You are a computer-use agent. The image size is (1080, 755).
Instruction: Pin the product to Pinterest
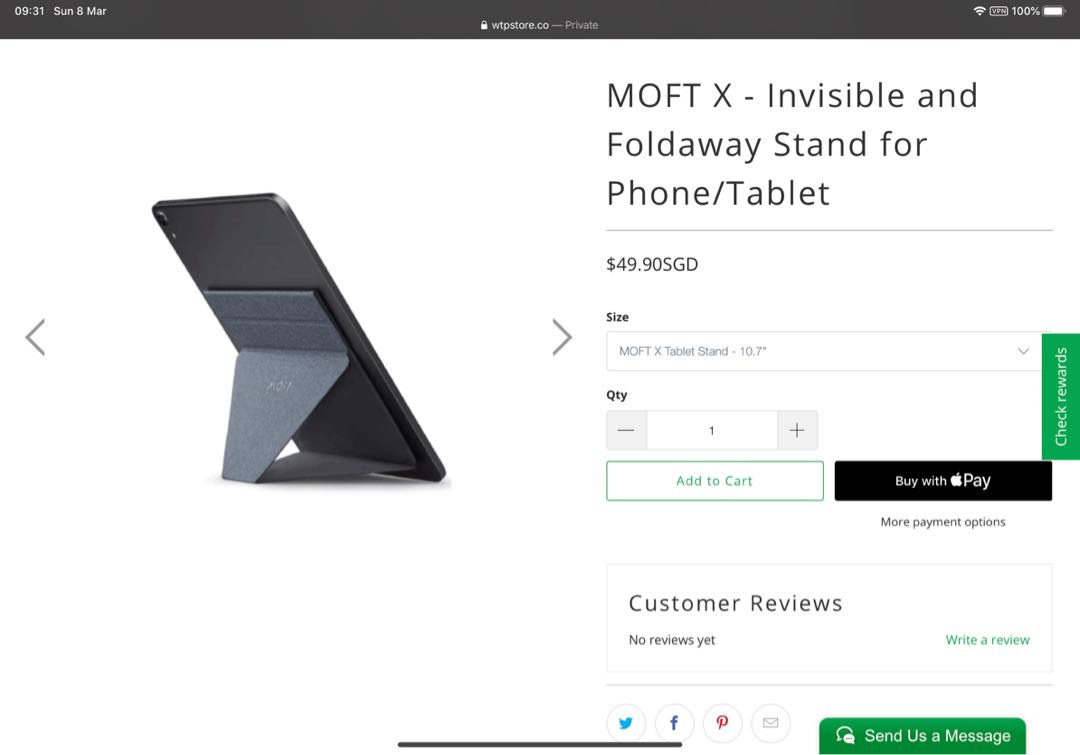pos(721,722)
